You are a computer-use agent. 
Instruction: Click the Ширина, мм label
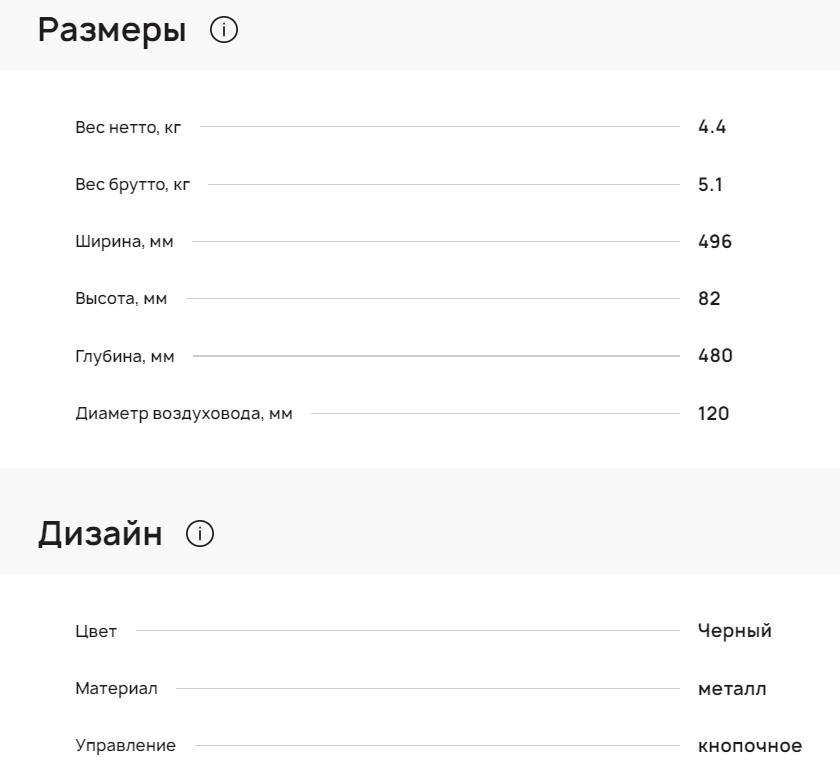pyautogui.click(x=124, y=242)
